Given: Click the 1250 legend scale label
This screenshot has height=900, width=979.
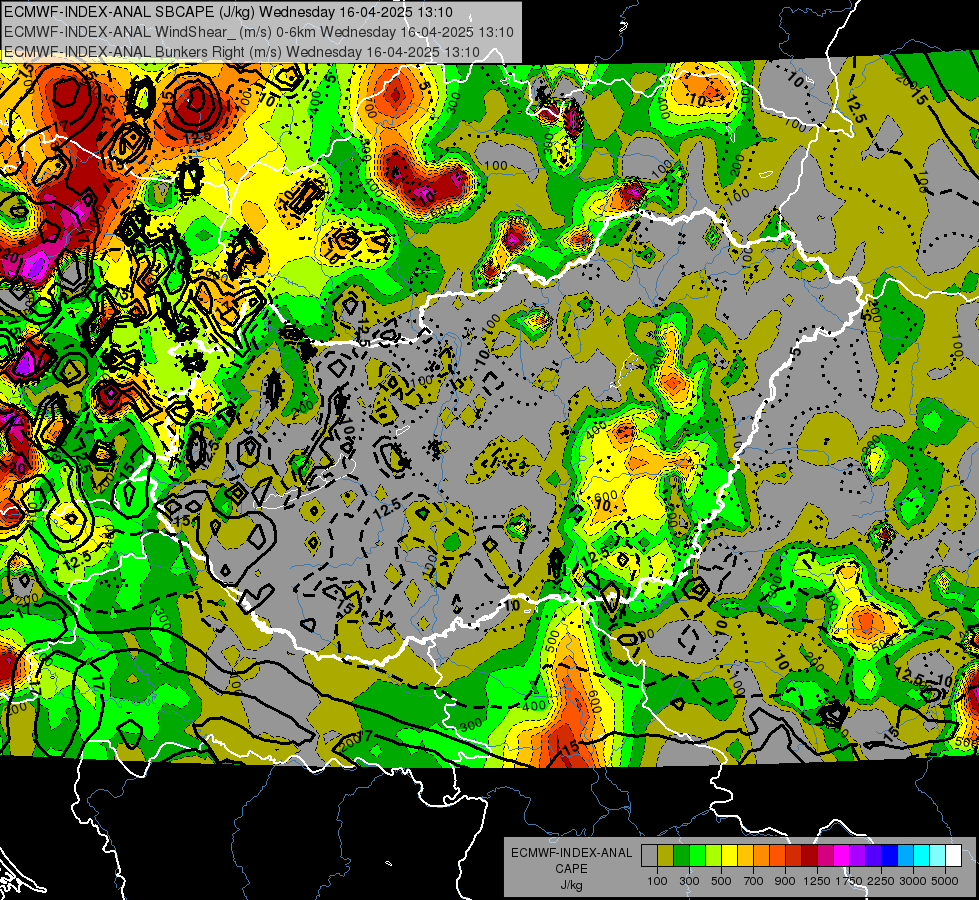Looking at the screenshot, I should 817,881.
